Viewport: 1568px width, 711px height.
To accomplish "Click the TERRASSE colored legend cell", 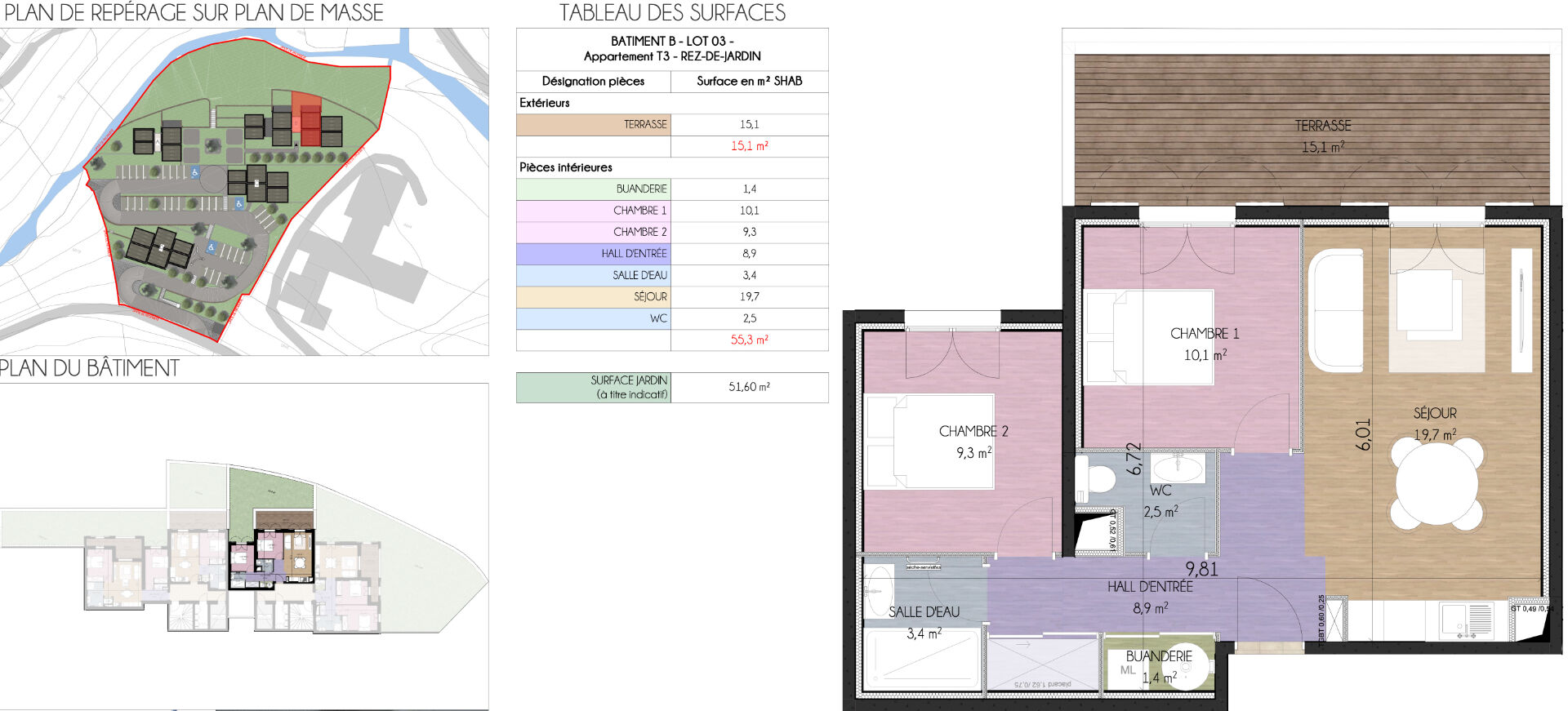I will click(594, 125).
